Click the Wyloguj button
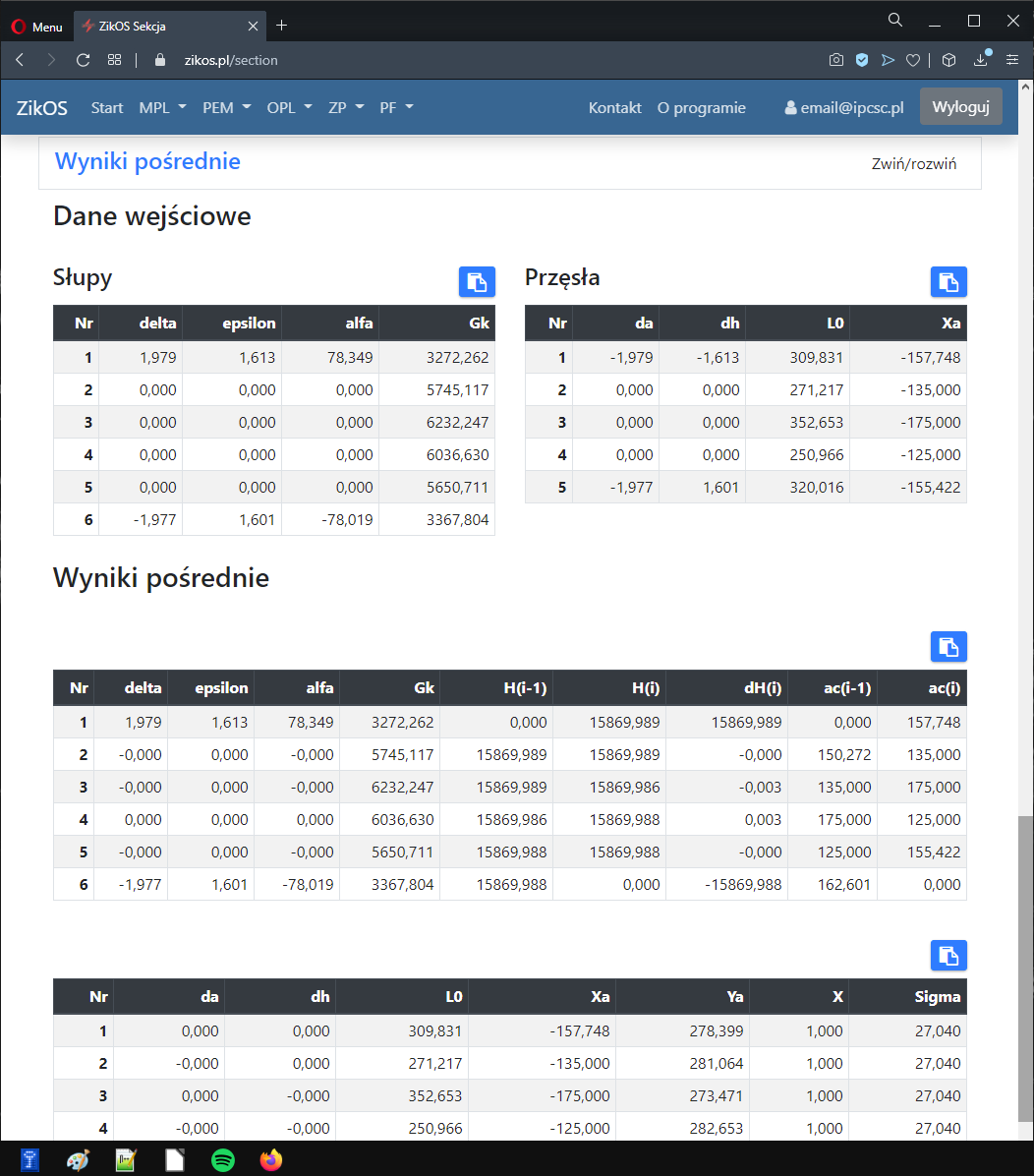The width and height of the screenshot is (1034, 1176). pos(960,107)
